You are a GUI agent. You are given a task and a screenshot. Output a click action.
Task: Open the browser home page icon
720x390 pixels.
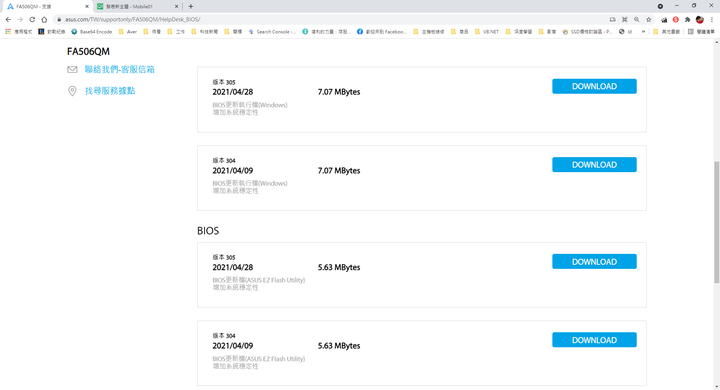pyautogui.click(x=44, y=20)
